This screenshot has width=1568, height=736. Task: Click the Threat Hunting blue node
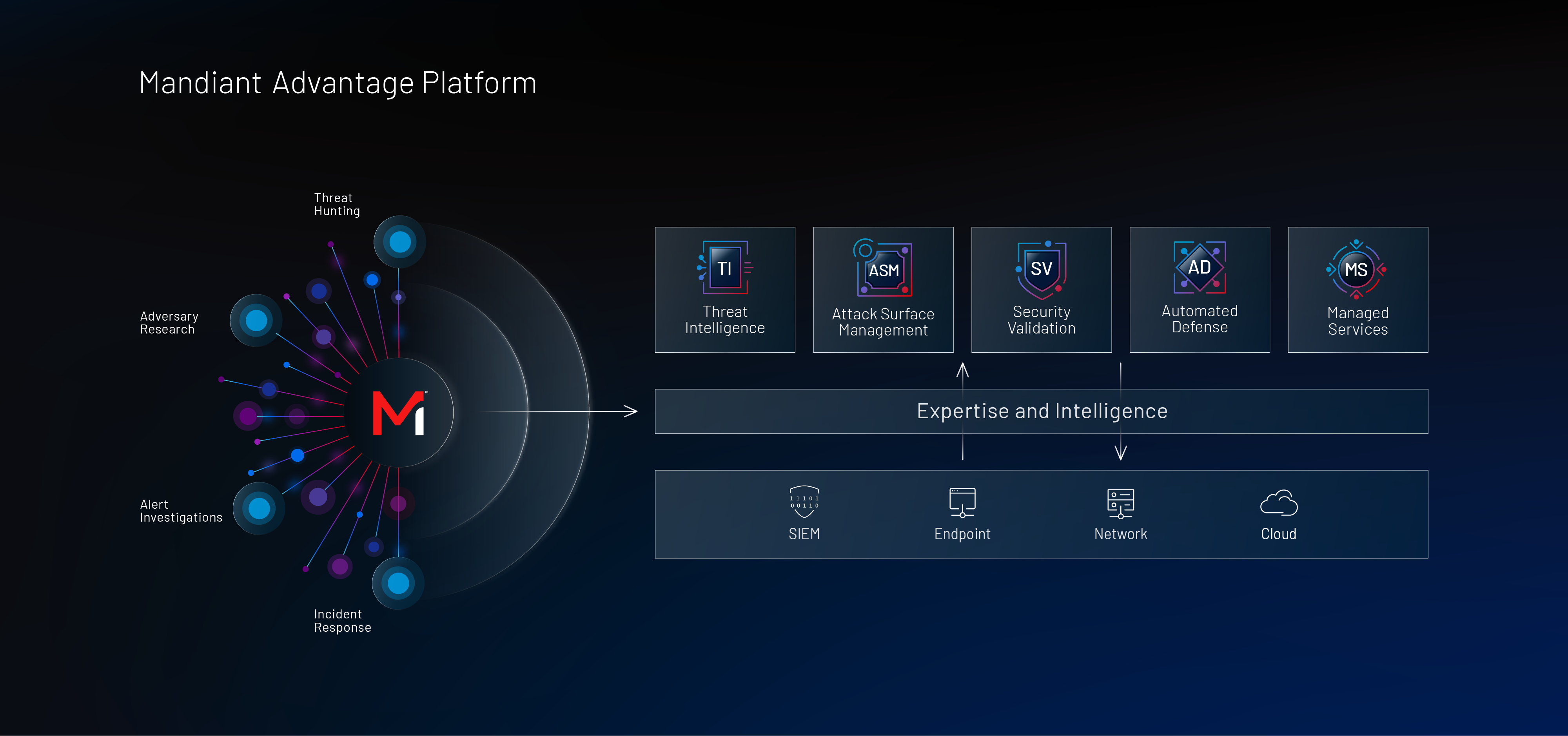click(400, 242)
